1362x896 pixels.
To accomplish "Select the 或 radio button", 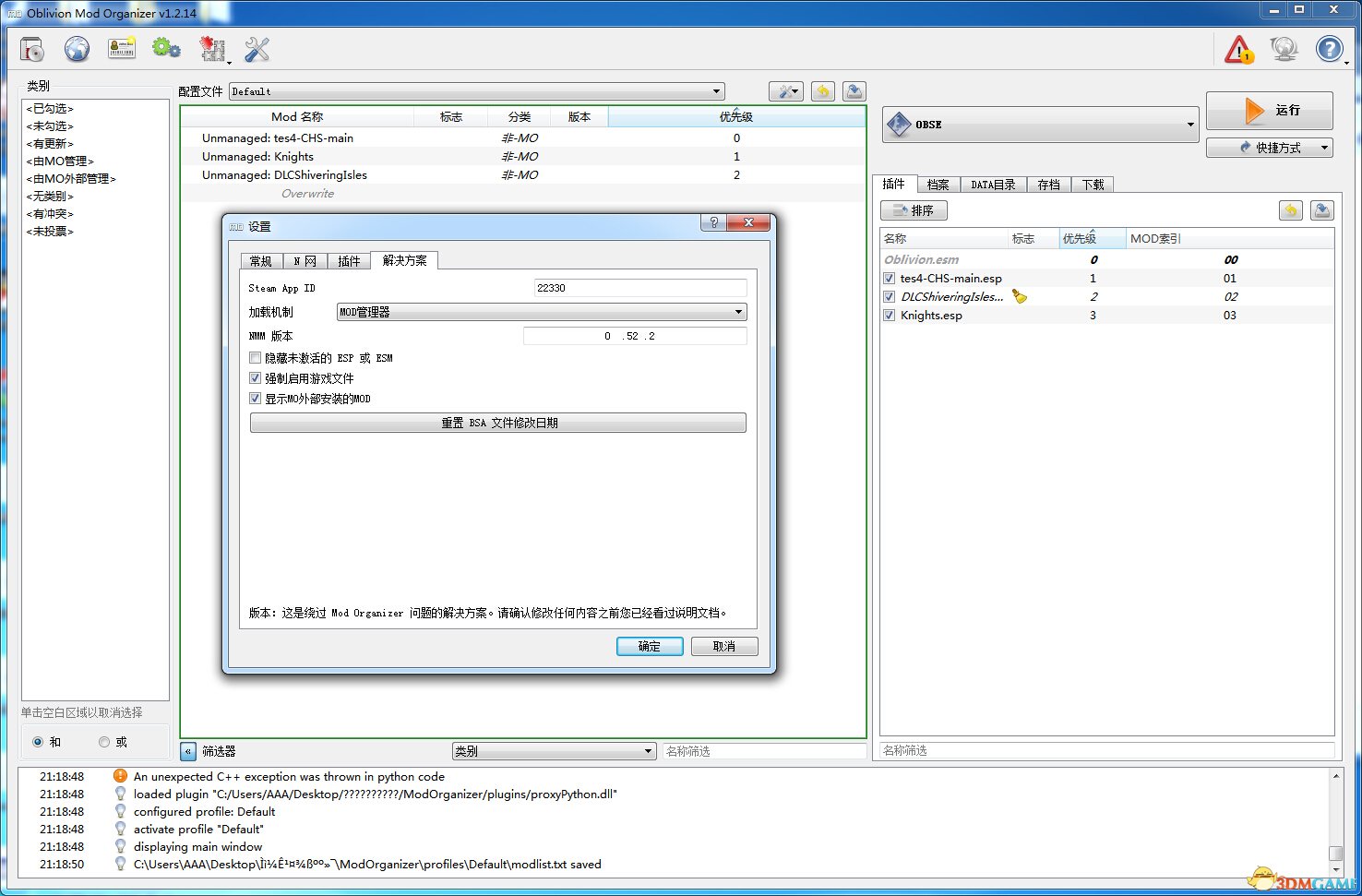I will tap(104, 742).
